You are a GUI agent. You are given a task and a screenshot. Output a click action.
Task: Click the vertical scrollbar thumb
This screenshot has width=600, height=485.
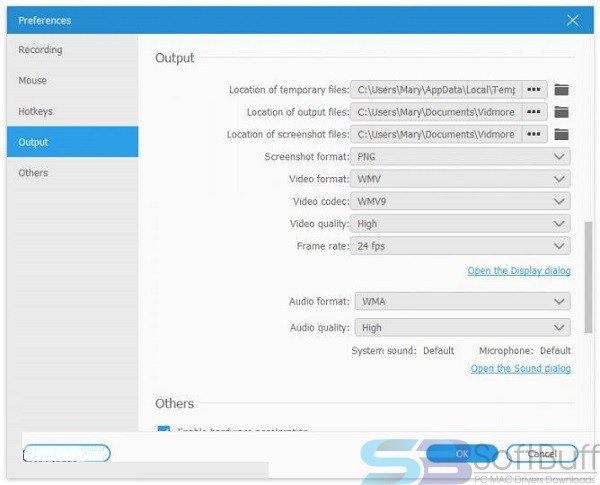pyautogui.click(x=589, y=277)
